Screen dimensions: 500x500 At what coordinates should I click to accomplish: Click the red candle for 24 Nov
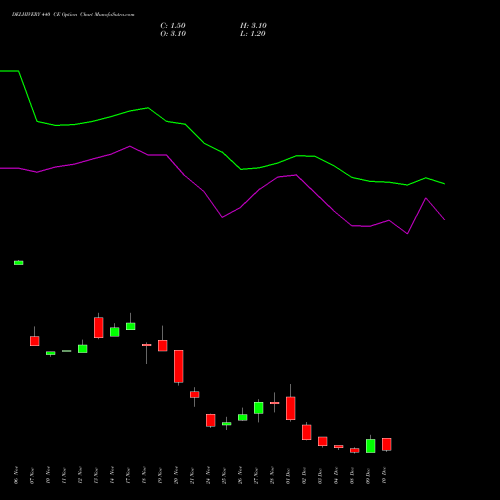211,420
